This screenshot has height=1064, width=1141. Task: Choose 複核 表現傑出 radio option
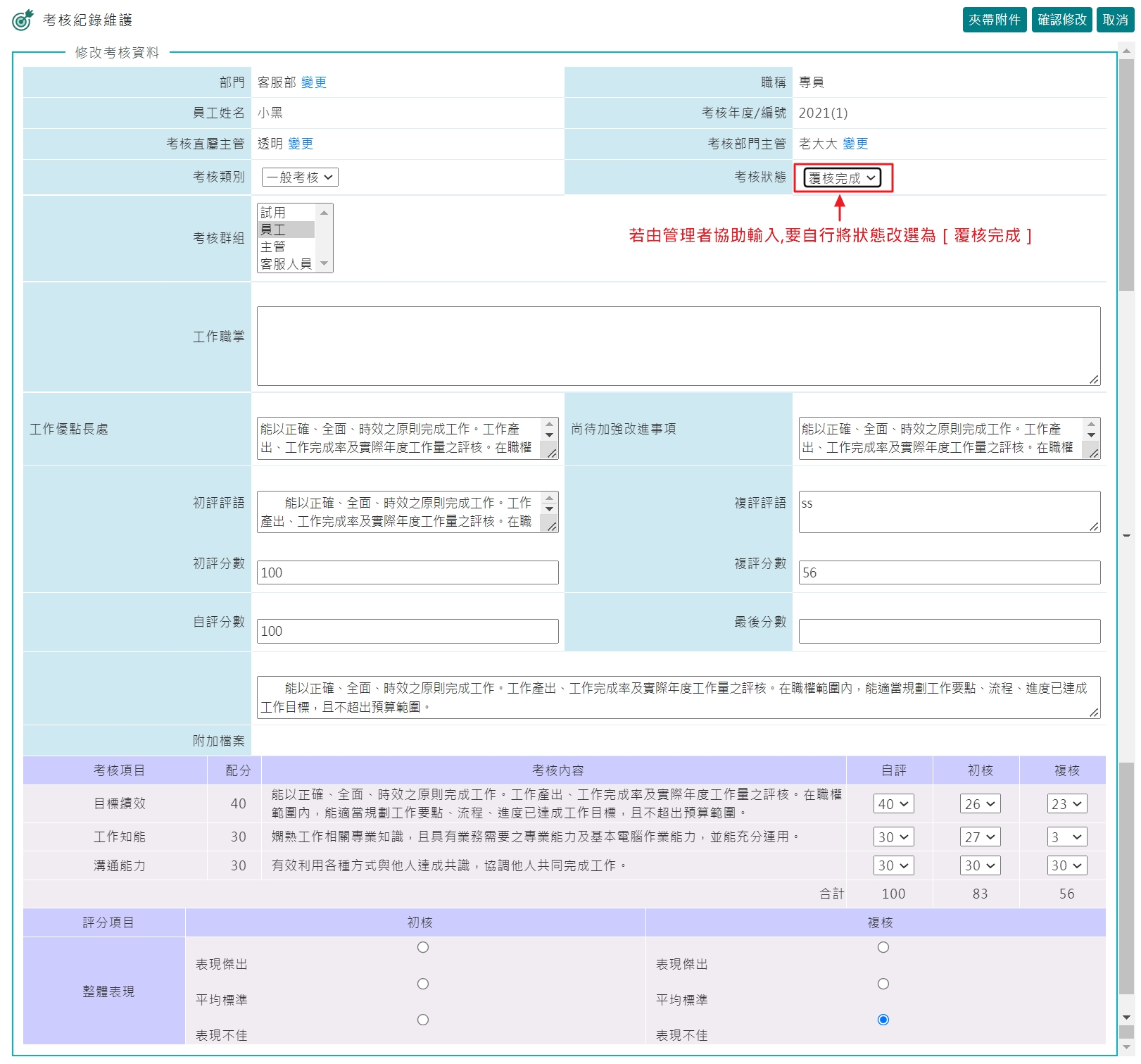(883, 948)
